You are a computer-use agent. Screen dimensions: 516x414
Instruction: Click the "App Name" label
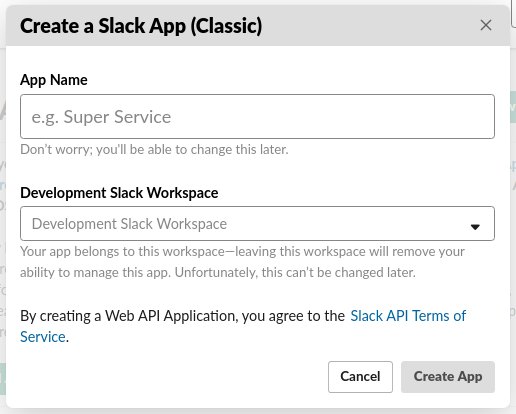(x=54, y=80)
